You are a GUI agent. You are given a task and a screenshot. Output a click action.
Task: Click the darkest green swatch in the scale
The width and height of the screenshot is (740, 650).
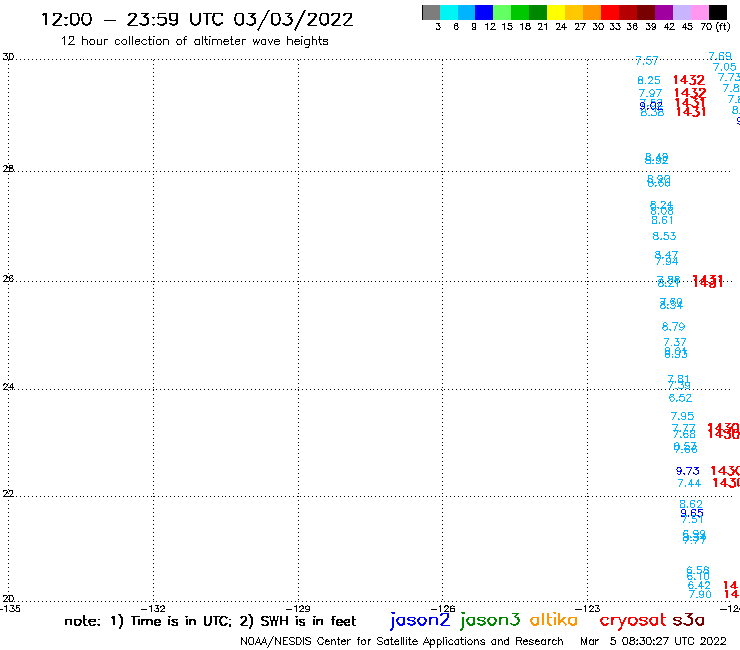pos(538,12)
